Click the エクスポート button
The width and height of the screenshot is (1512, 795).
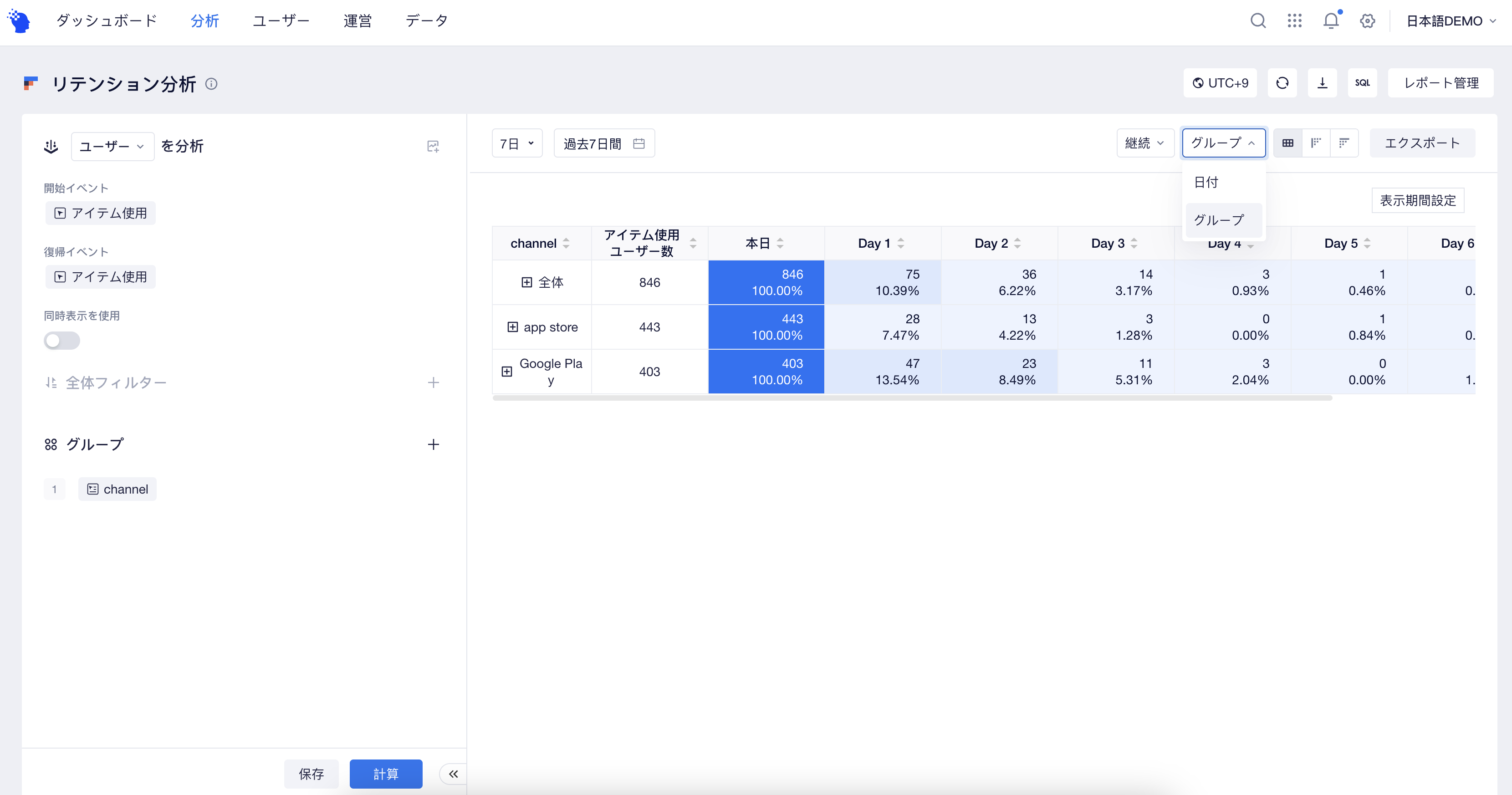point(1422,143)
